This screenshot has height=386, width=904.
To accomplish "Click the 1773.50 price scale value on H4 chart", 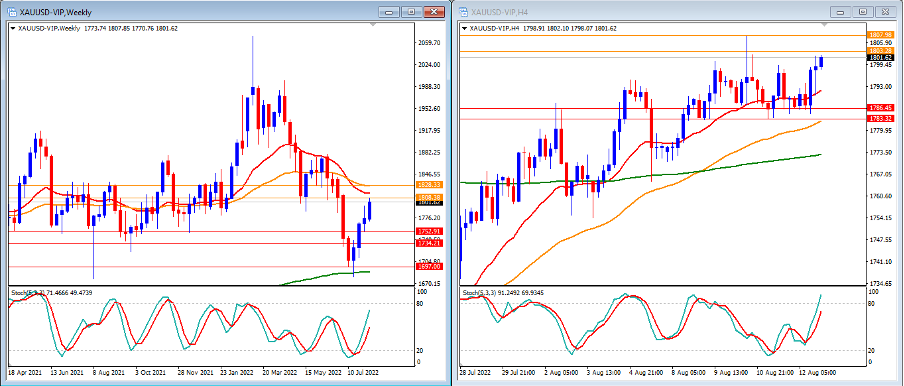I will [x=882, y=152].
